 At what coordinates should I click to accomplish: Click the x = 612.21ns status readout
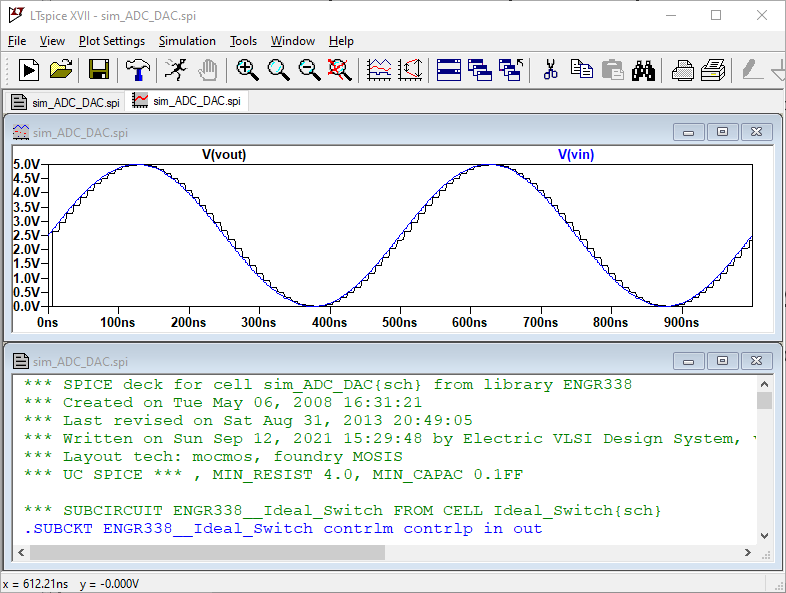(36, 584)
